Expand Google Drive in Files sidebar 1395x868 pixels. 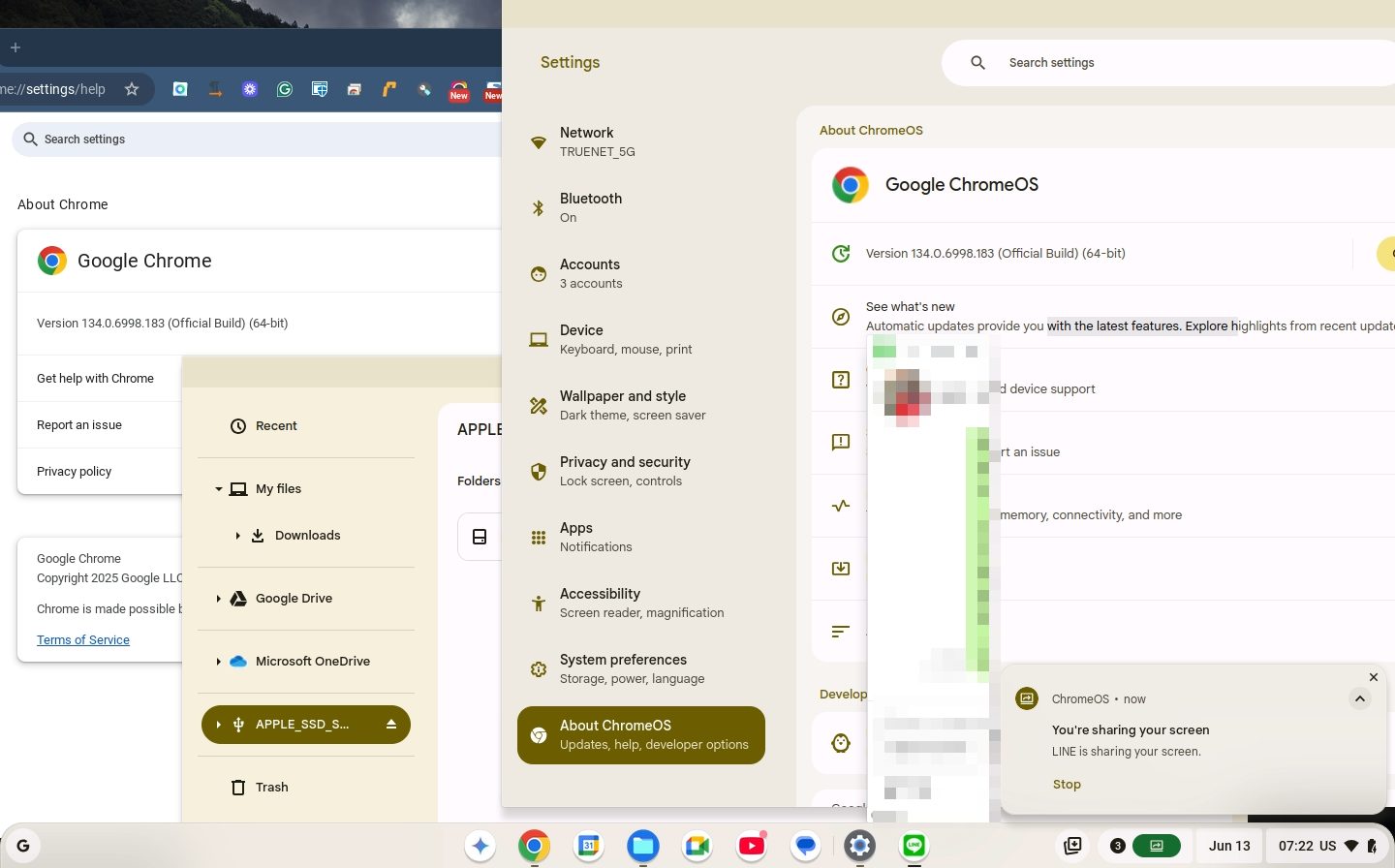219,599
